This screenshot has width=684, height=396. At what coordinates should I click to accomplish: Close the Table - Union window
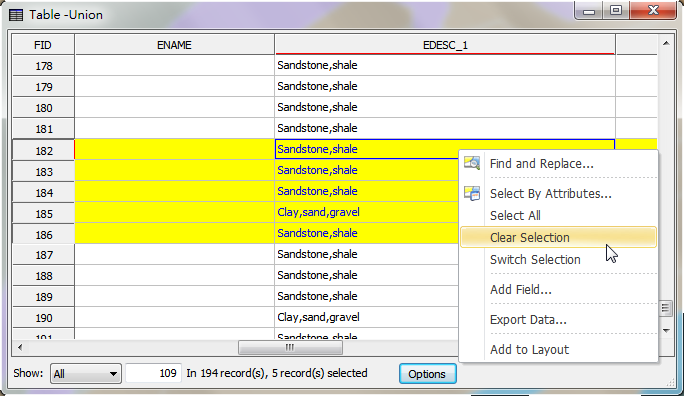[x=653, y=11]
